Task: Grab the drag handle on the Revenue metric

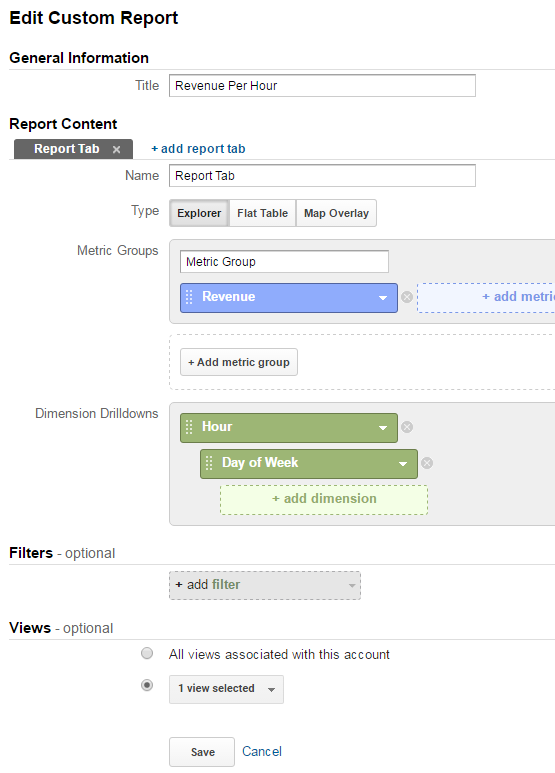Action: coord(189,297)
